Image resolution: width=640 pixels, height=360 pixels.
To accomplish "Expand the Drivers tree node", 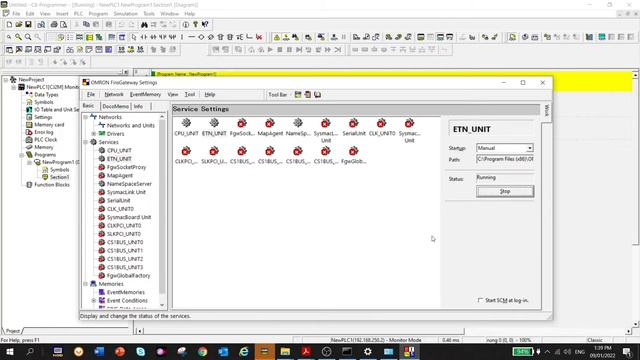I will point(94,134).
